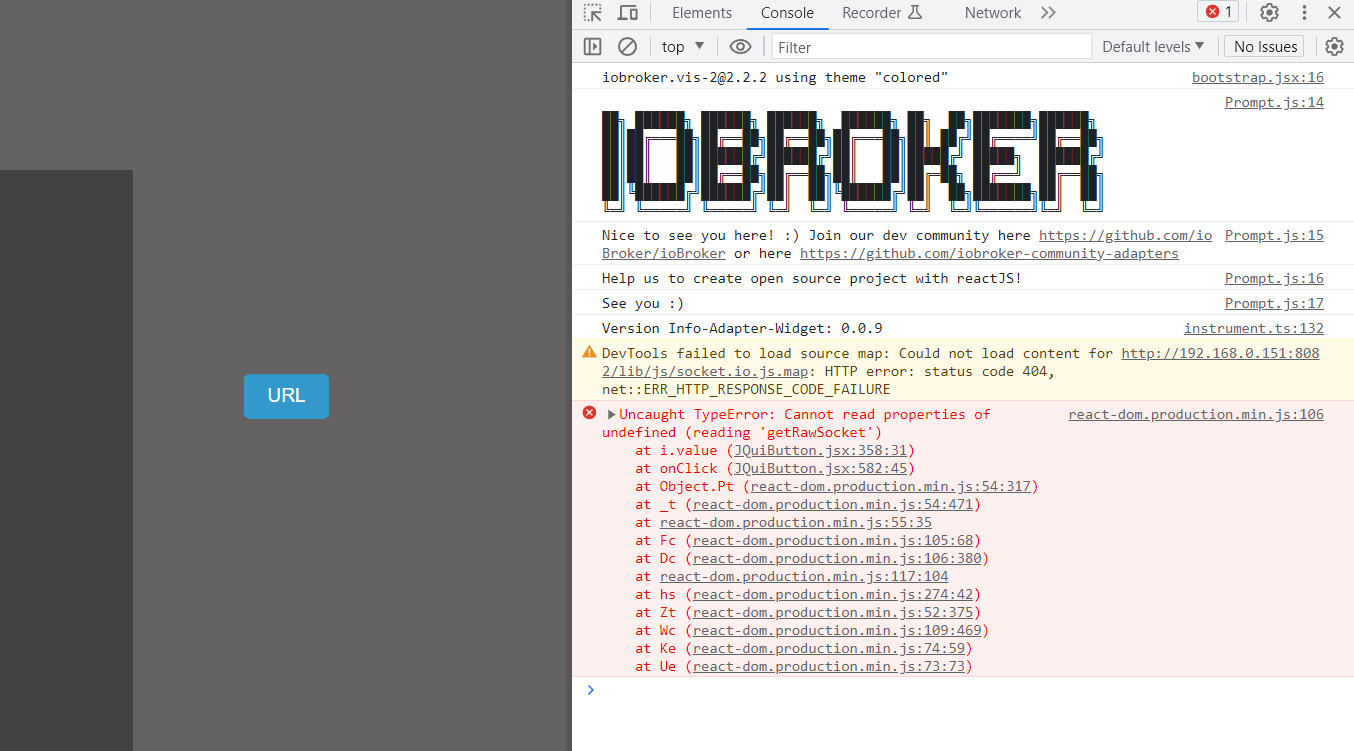Open react-dom.production.min.js:73:73 stack link
The height and width of the screenshot is (751, 1354).
(829, 666)
